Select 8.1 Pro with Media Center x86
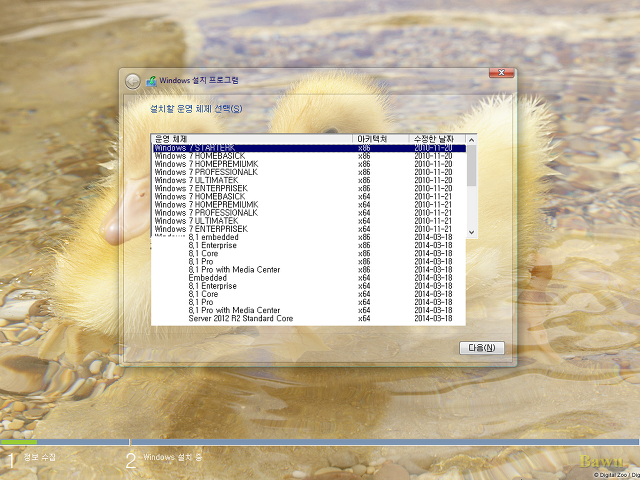Screen dimensions: 640x480 tap(309, 270)
